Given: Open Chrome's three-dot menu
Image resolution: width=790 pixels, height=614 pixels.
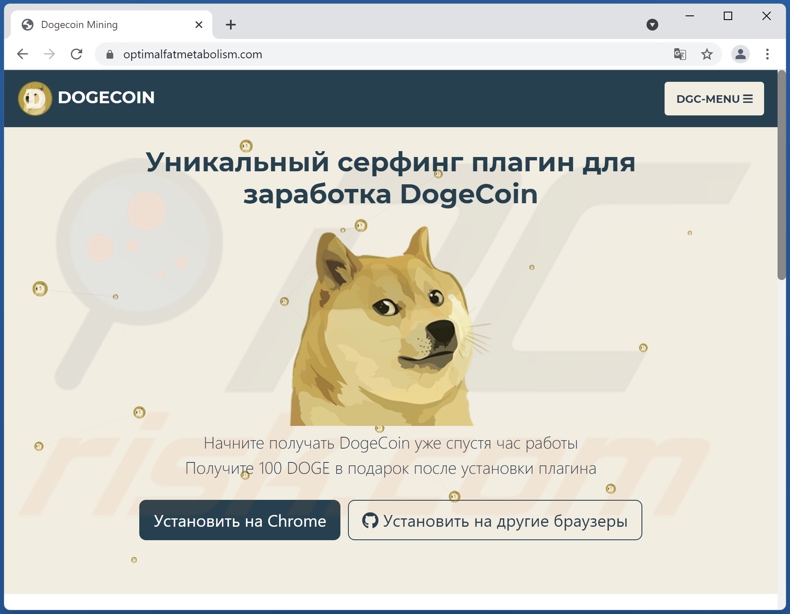Looking at the screenshot, I should click(767, 54).
